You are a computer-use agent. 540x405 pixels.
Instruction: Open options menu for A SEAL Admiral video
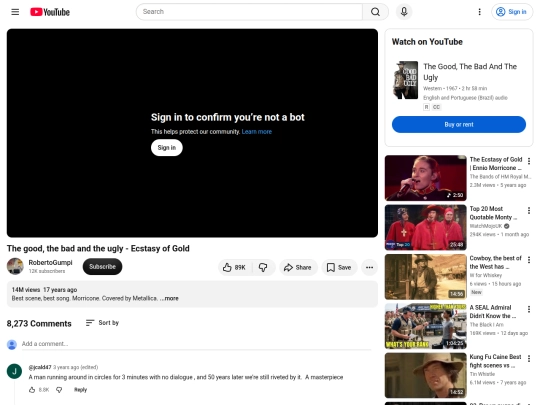click(529, 309)
